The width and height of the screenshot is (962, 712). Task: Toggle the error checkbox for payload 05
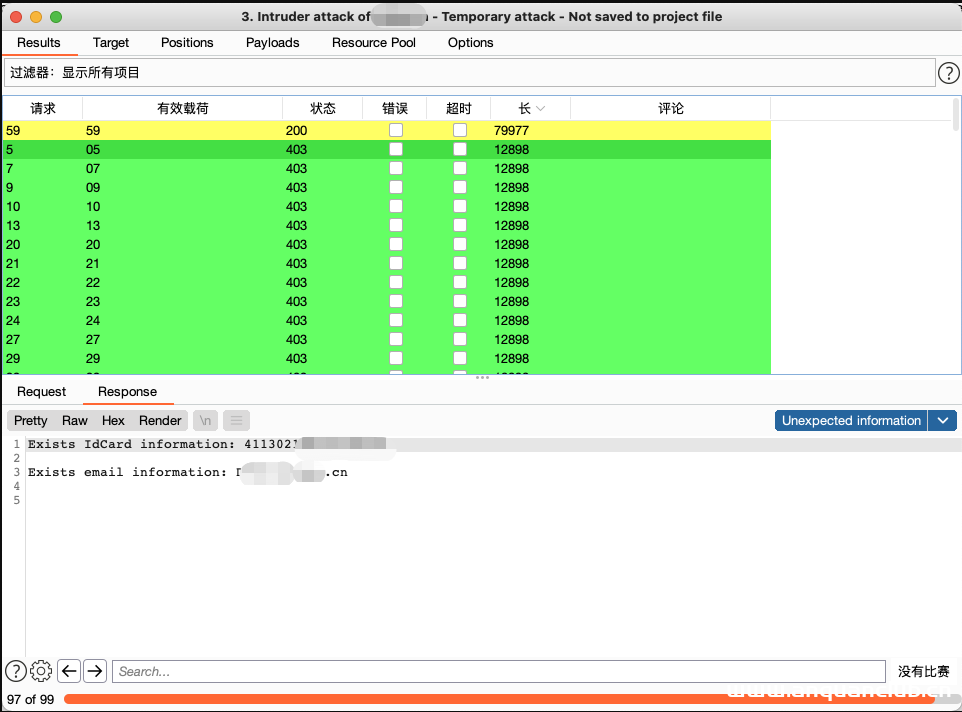(396, 149)
